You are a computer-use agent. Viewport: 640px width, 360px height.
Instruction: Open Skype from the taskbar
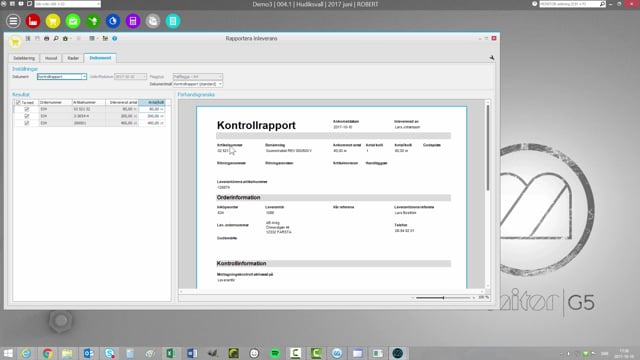tap(109, 353)
